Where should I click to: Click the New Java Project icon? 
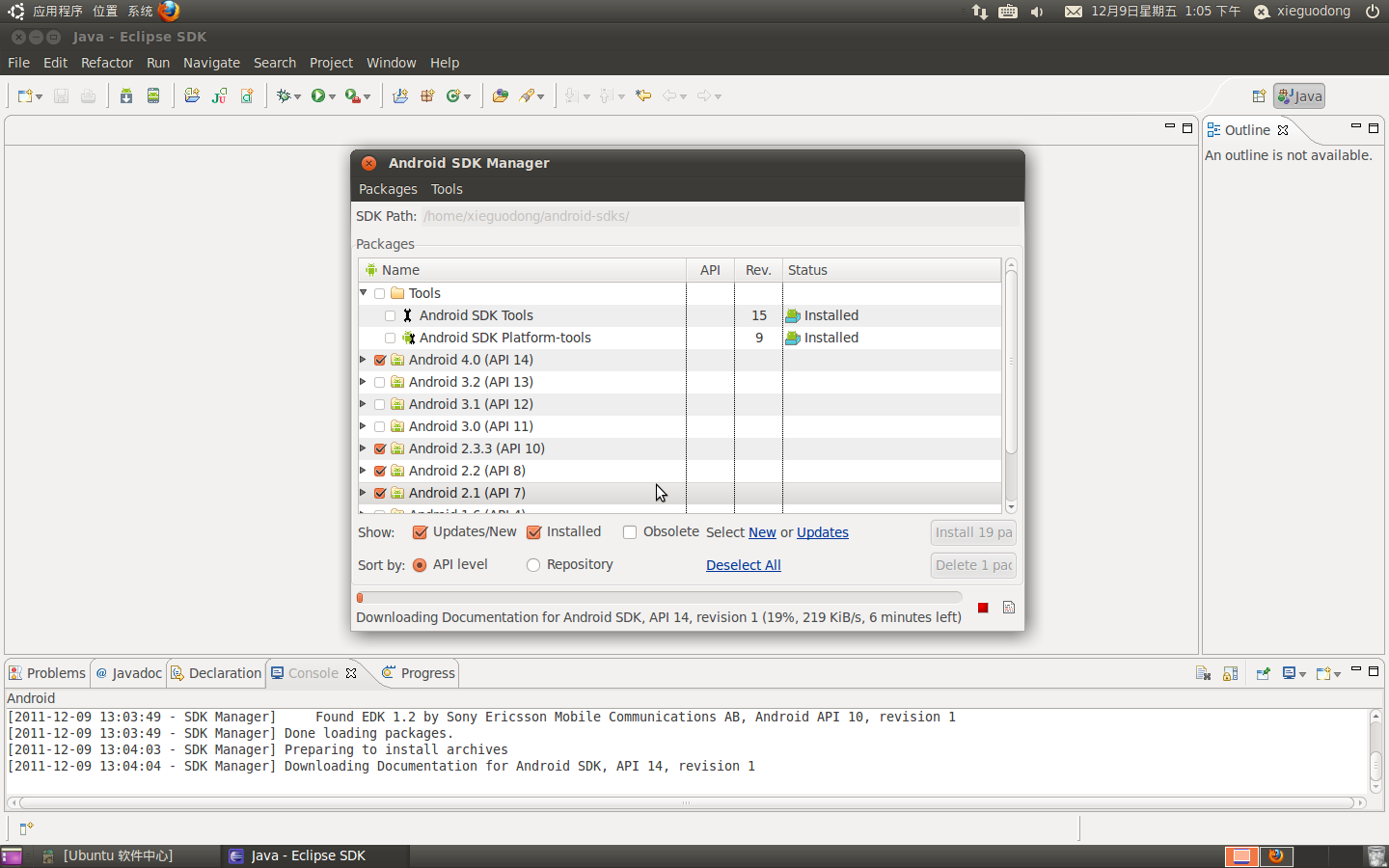(x=400, y=95)
